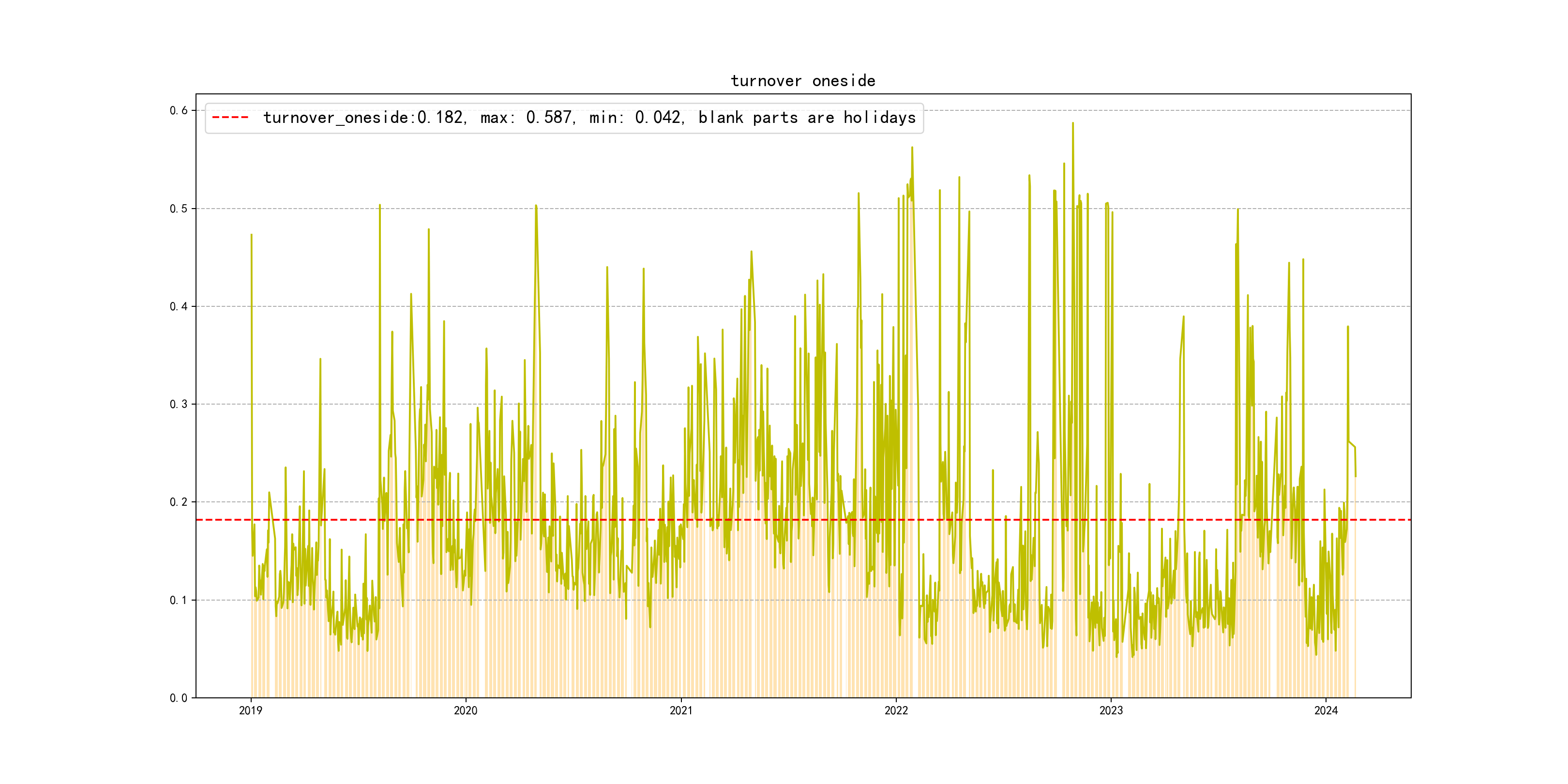The image size is (1568, 784).
Task: Click the x-axis tick label 2023
Action: [1111, 710]
